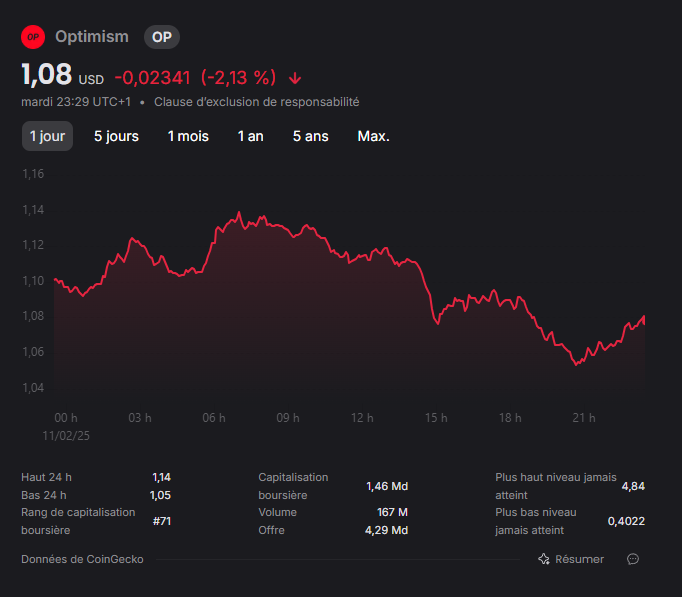
Task: Click the 1,08 USD current price
Action: coord(63,75)
